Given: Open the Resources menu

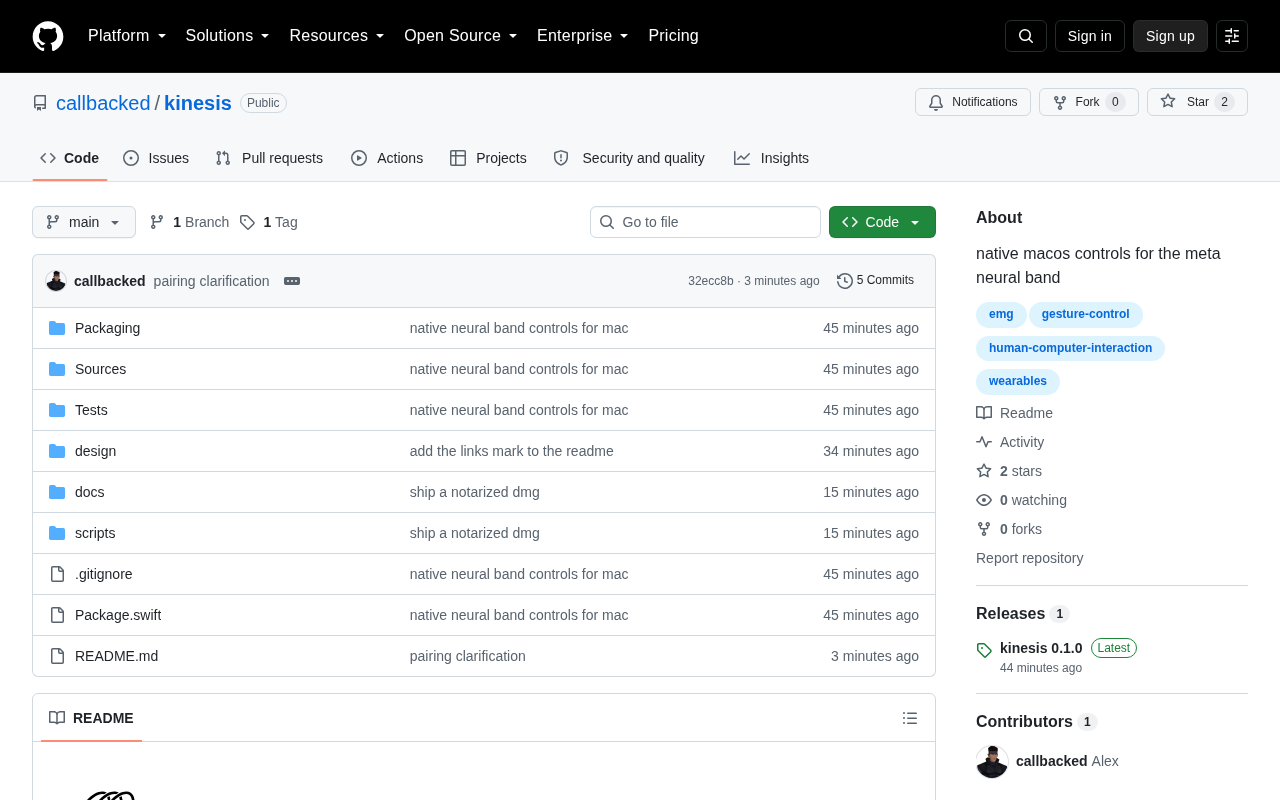Looking at the screenshot, I should click(337, 36).
